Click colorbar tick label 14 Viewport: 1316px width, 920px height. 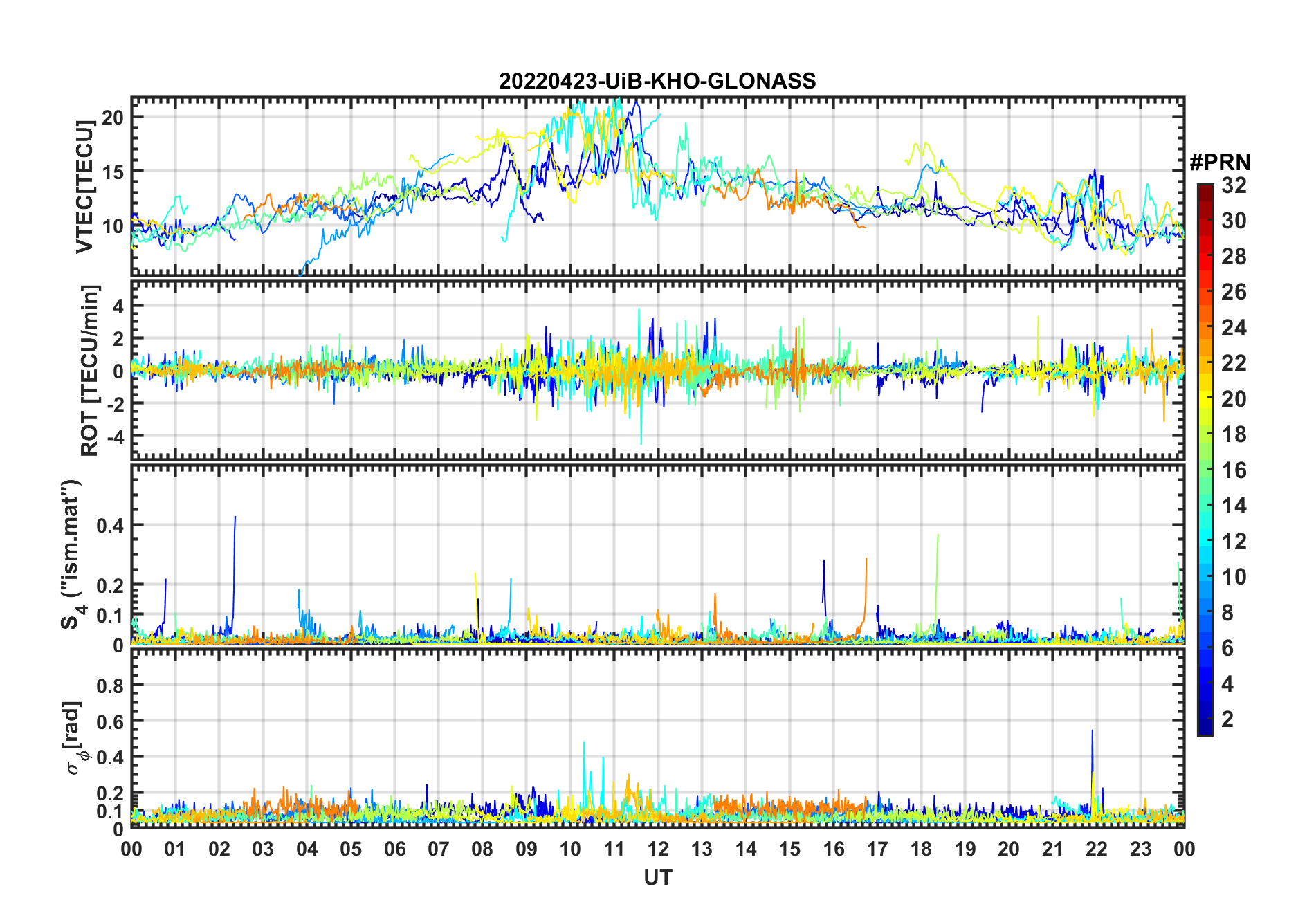click(1234, 506)
